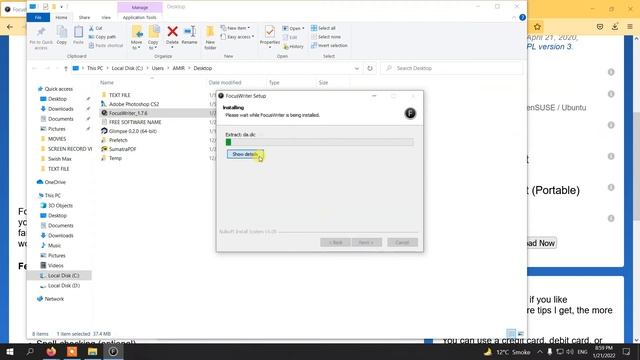Click the downloads icon in browser toolbar
The width and height of the screenshot is (640, 360).
coord(615,27)
